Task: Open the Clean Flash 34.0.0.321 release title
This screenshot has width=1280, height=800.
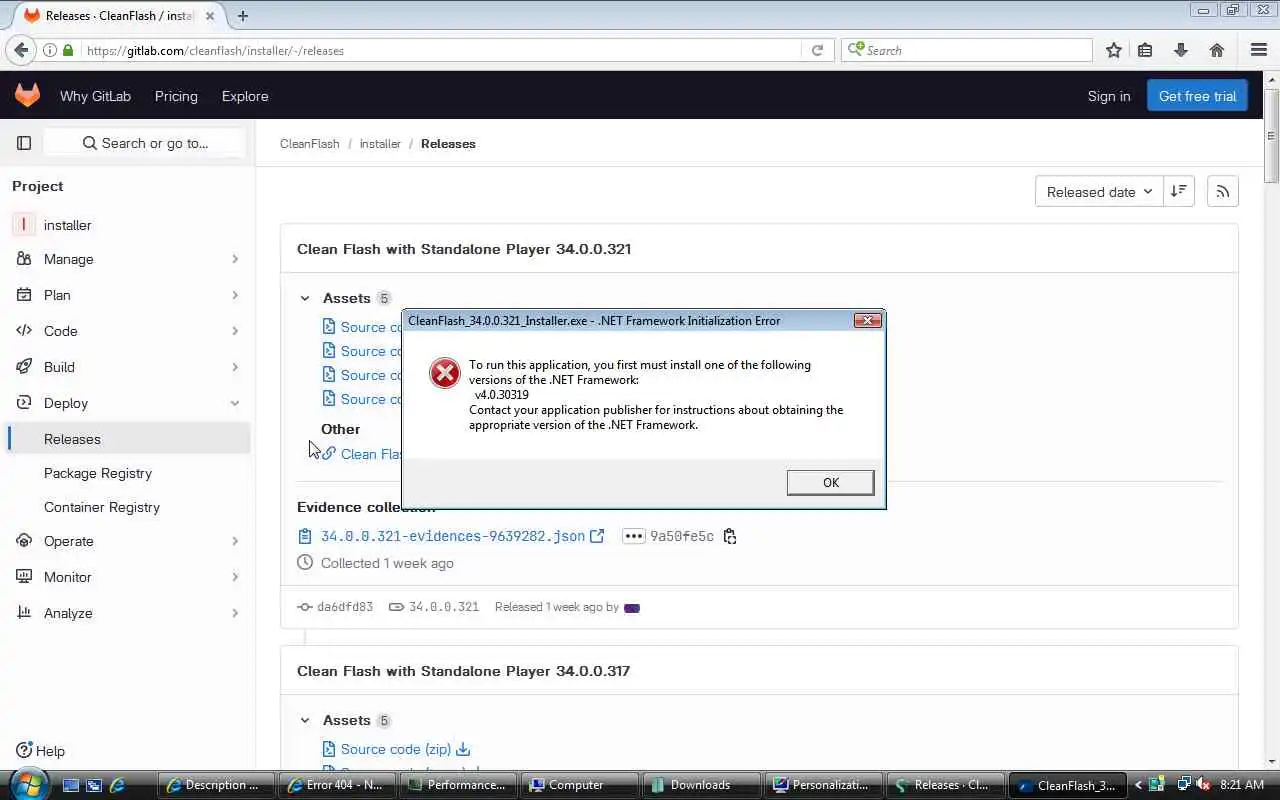Action: (x=464, y=249)
